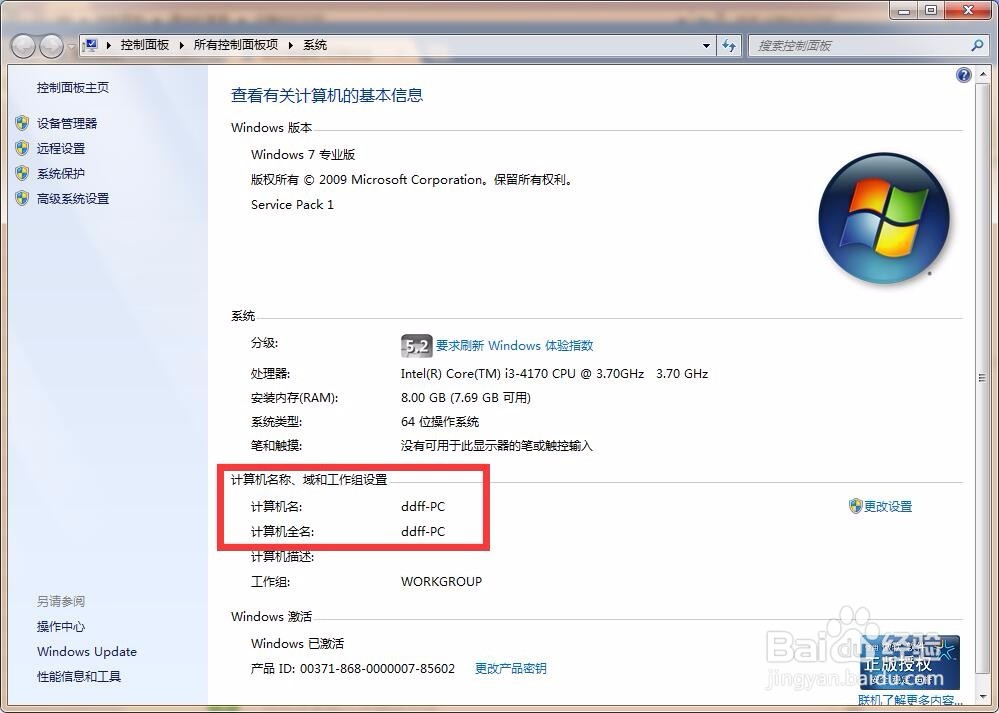Image resolution: width=999 pixels, height=713 pixels.
Task: Click the 远程设置 shield icon
Action: pyautogui.click(x=23, y=148)
